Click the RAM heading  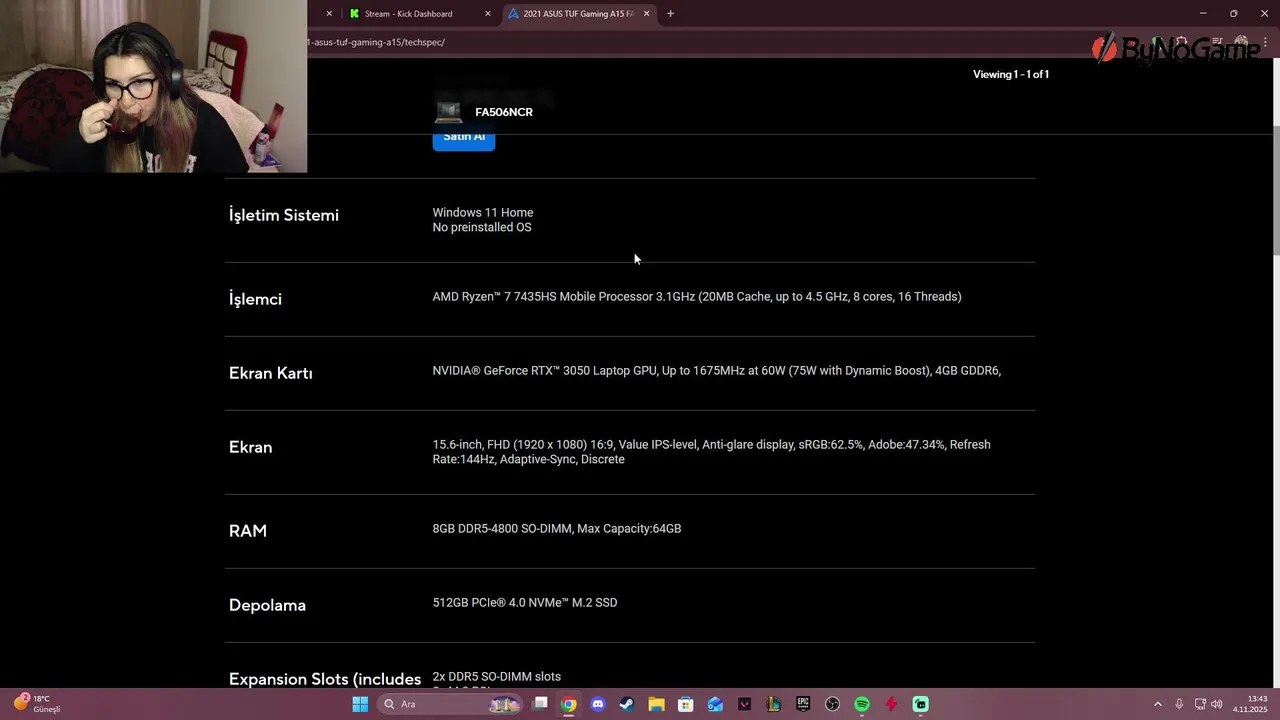[248, 531]
